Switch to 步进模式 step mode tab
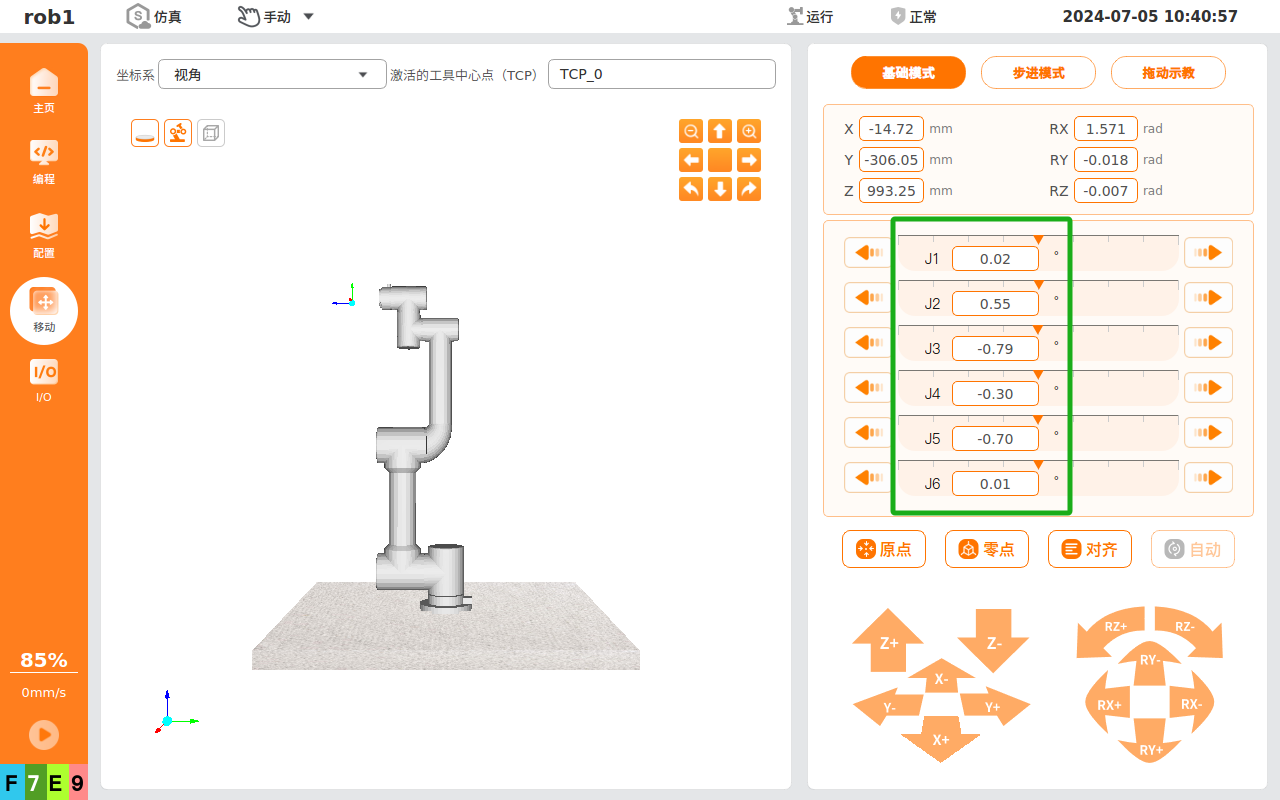Screen dimensions: 1280x800 1038,73
